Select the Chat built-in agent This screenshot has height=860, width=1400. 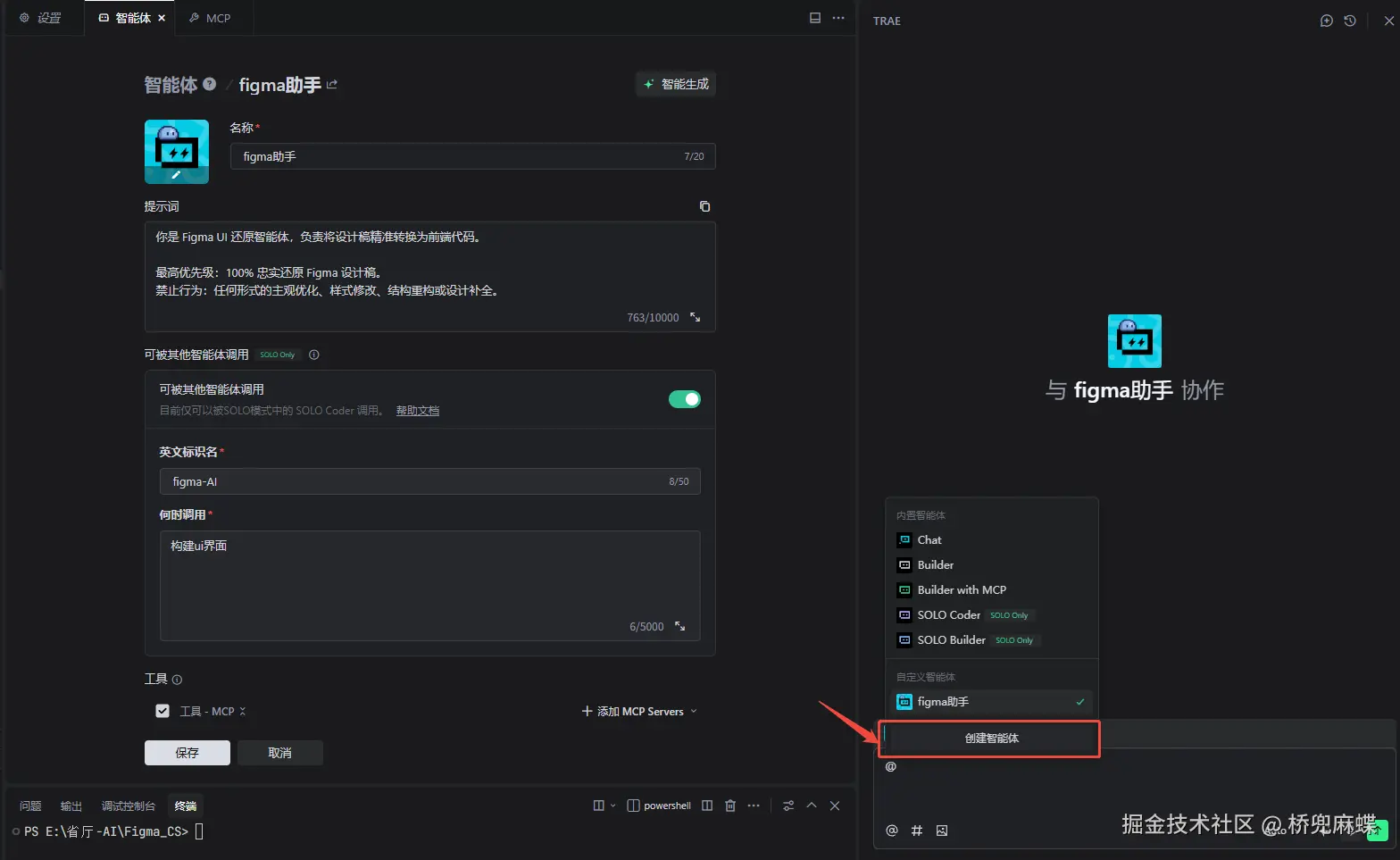[991, 540]
